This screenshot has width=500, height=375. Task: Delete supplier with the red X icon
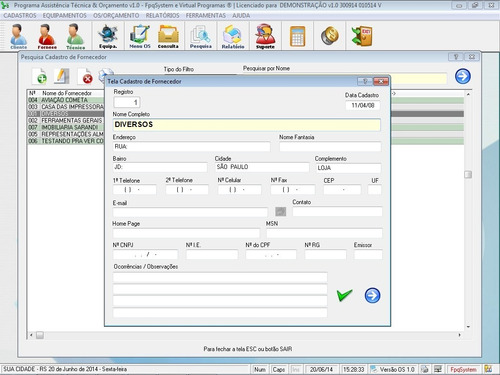click(86, 76)
